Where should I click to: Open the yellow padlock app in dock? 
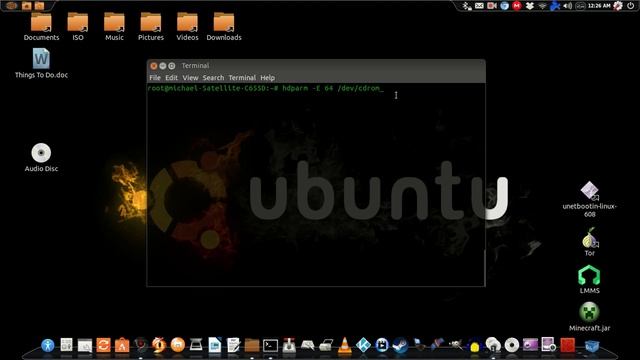tap(474, 346)
